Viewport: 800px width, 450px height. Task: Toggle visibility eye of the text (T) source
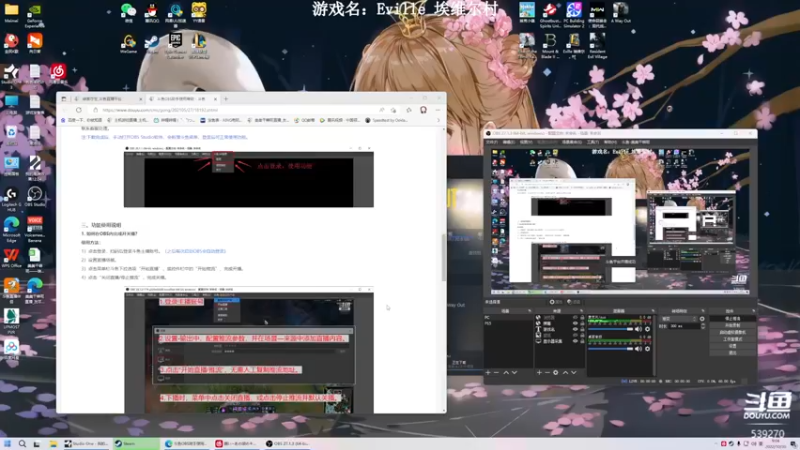576,329
